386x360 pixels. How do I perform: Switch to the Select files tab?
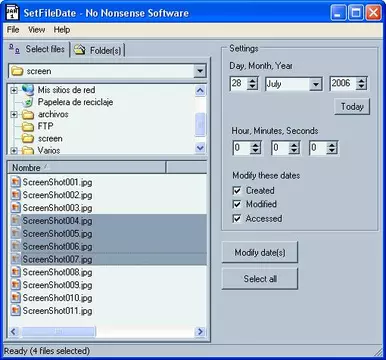(x=37, y=49)
